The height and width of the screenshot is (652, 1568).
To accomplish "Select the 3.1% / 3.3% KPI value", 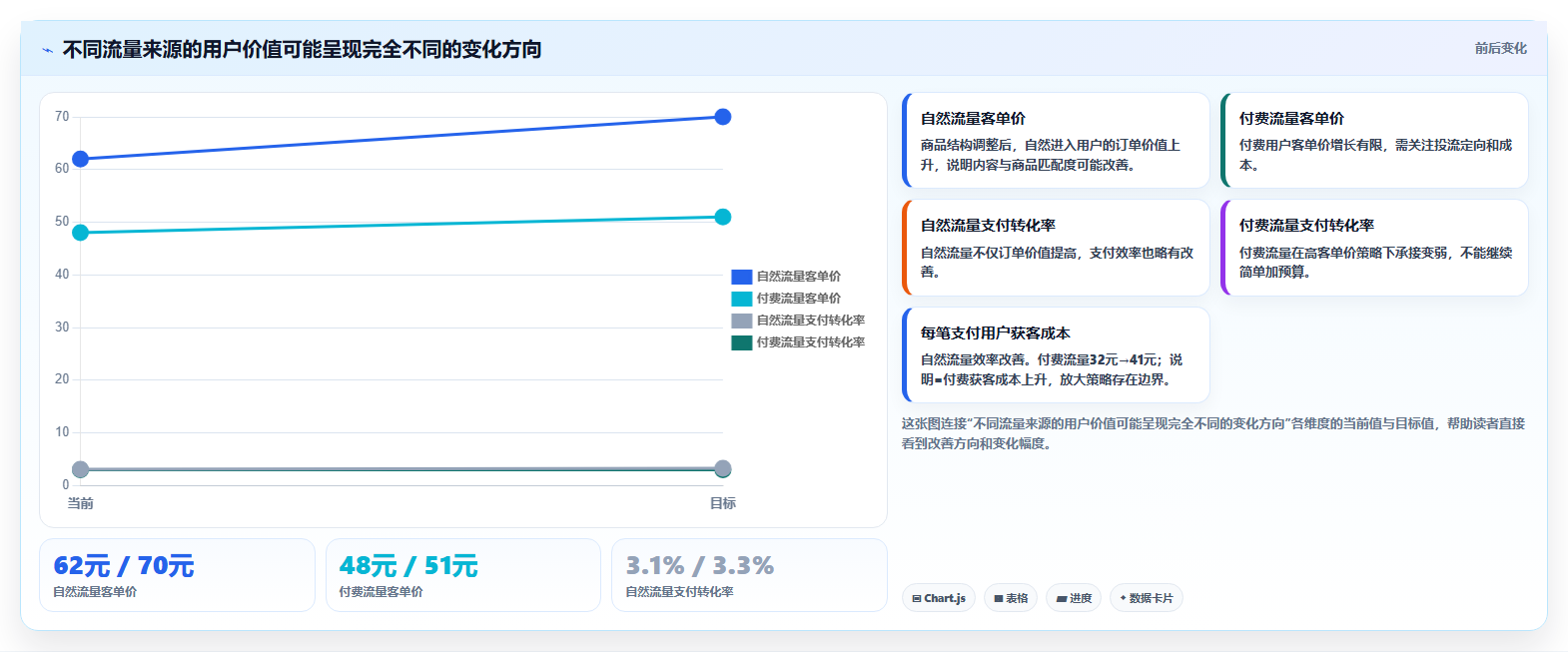I will tap(700, 566).
